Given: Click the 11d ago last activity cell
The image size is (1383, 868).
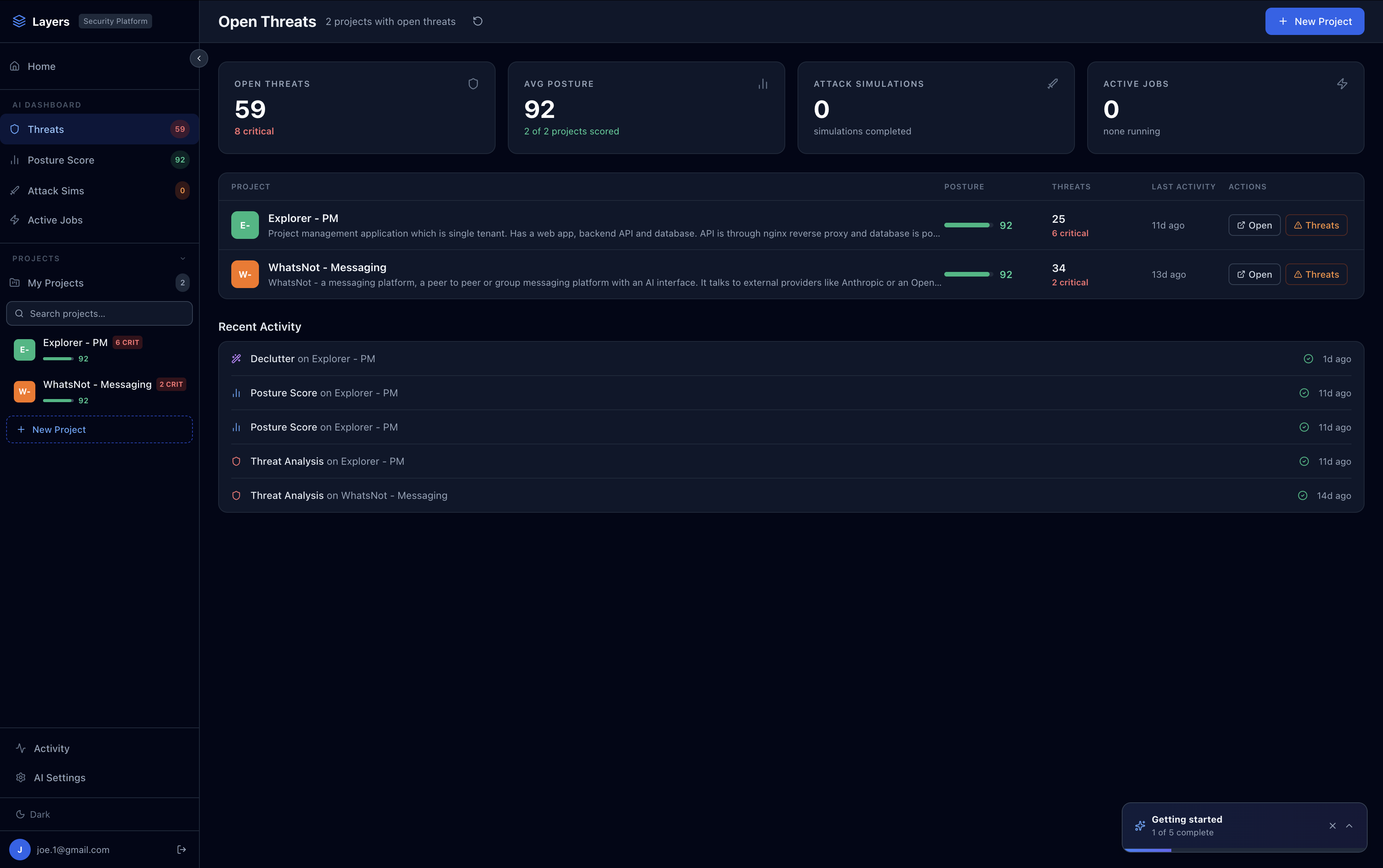Looking at the screenshot, I should point(1168,225).
